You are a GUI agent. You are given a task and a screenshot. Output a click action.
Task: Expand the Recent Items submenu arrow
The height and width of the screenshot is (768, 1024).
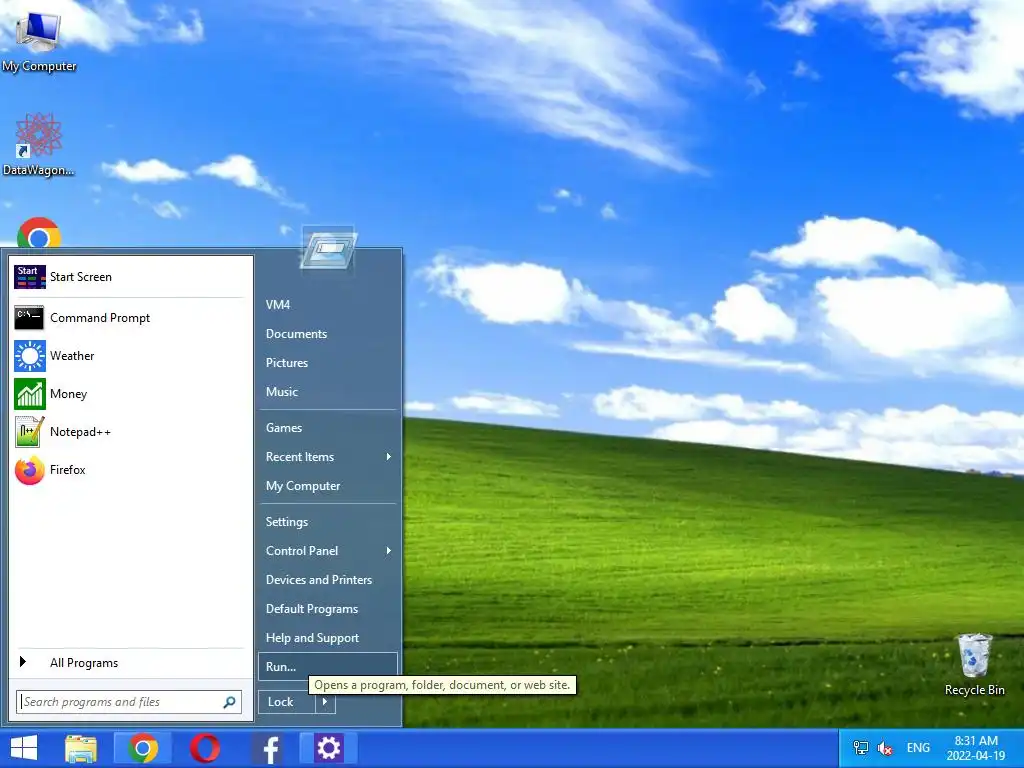tap(389, 457)
